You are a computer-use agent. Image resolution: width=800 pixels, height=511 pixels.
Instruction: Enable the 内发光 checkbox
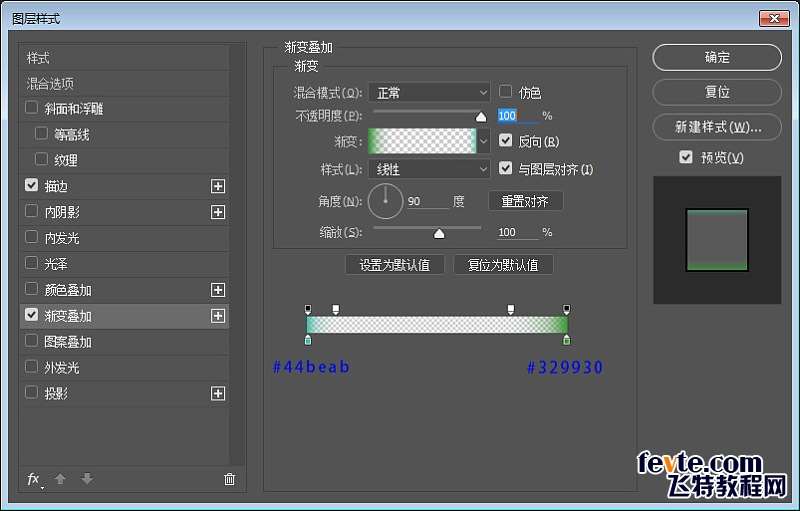(32, 237)
